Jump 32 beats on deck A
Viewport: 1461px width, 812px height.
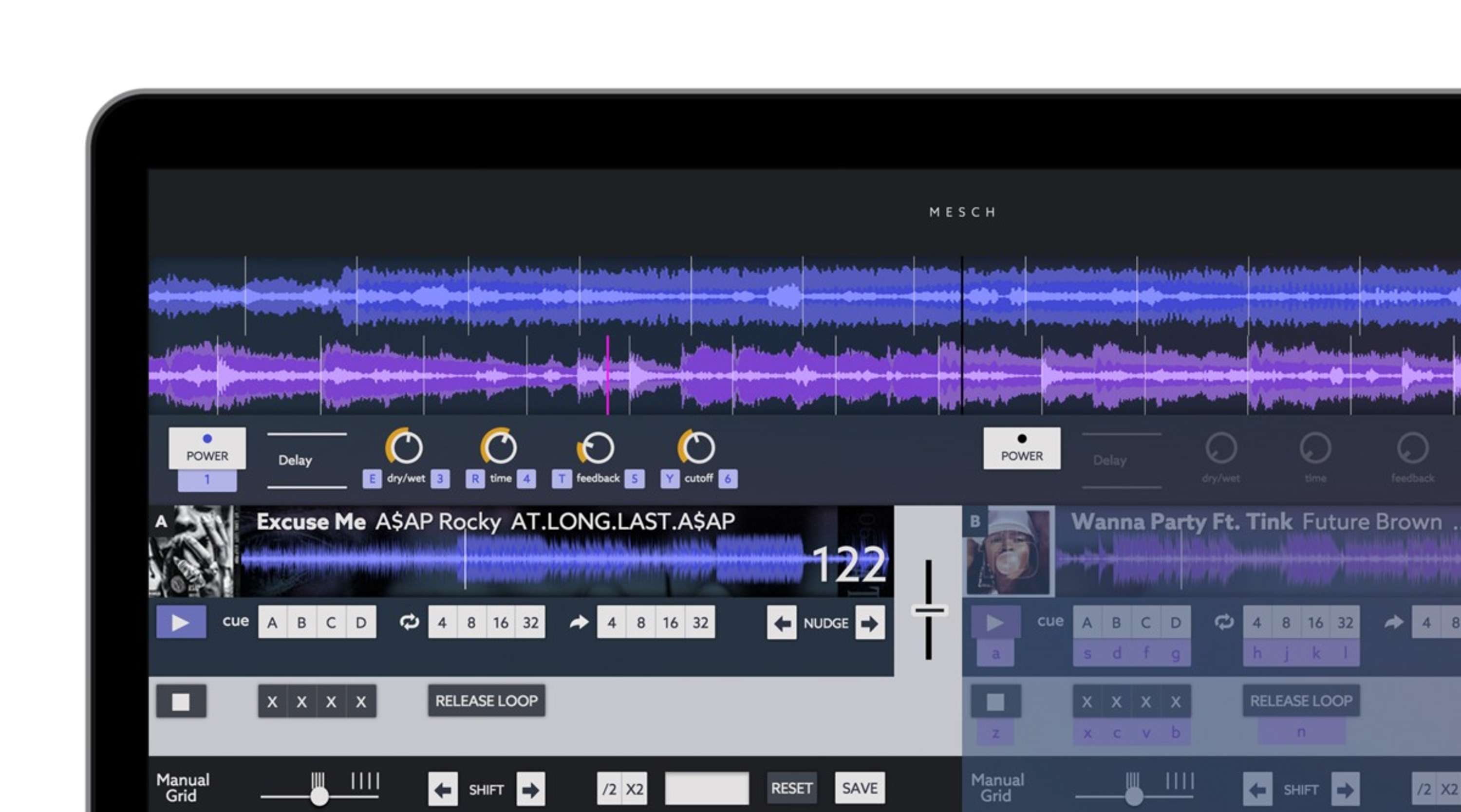(x=700, y=622)
